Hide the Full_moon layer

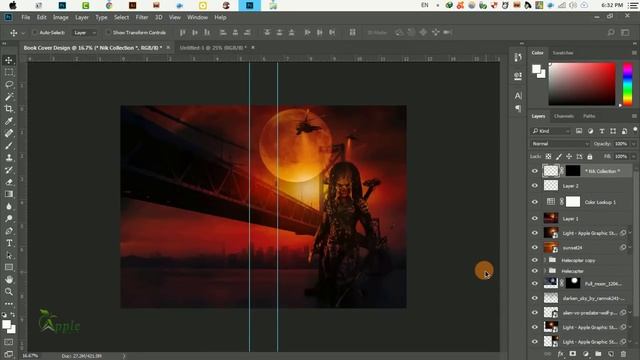(x=535, y=283)
